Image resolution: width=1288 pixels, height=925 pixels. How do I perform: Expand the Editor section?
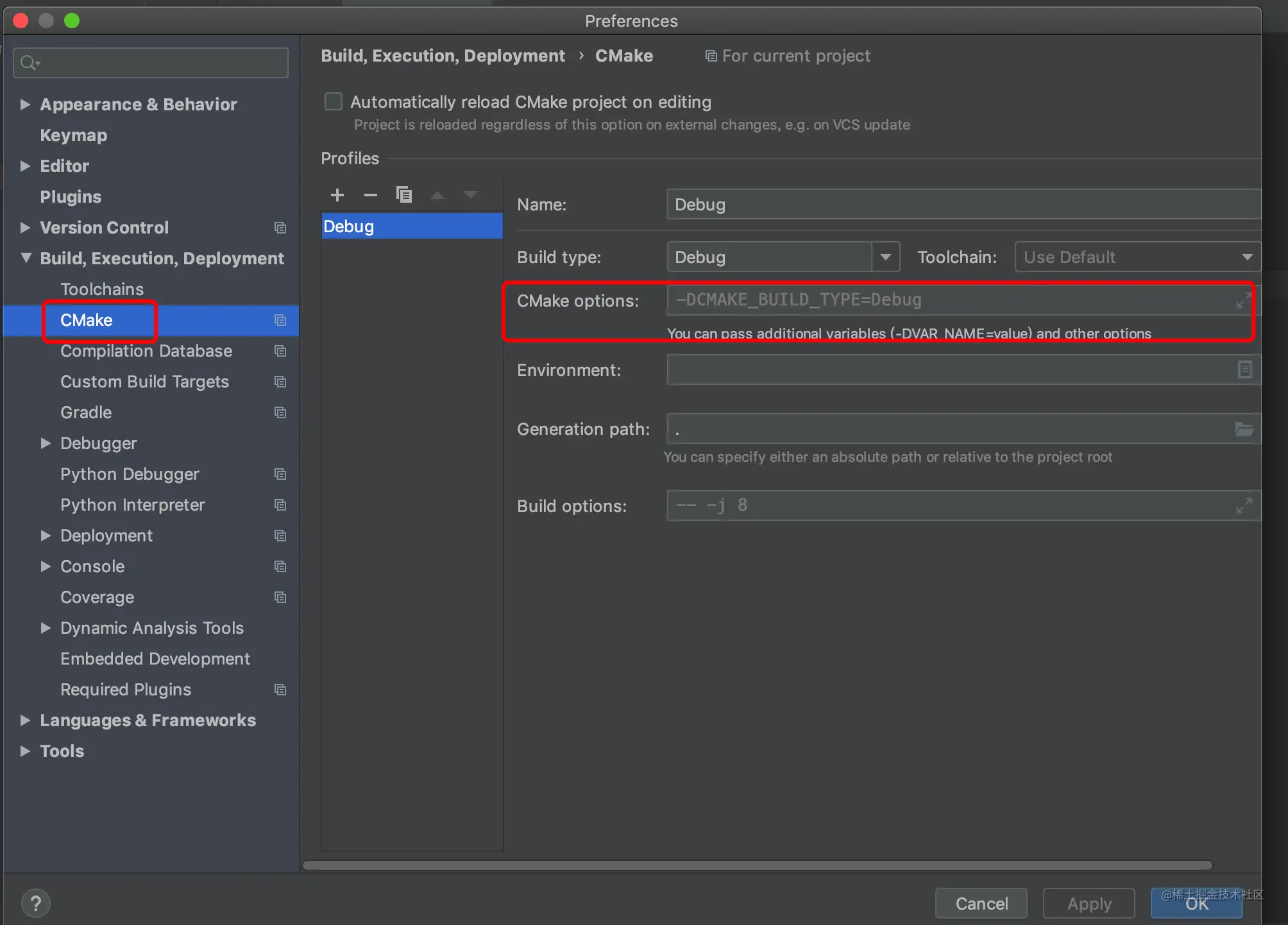(25, 165)
